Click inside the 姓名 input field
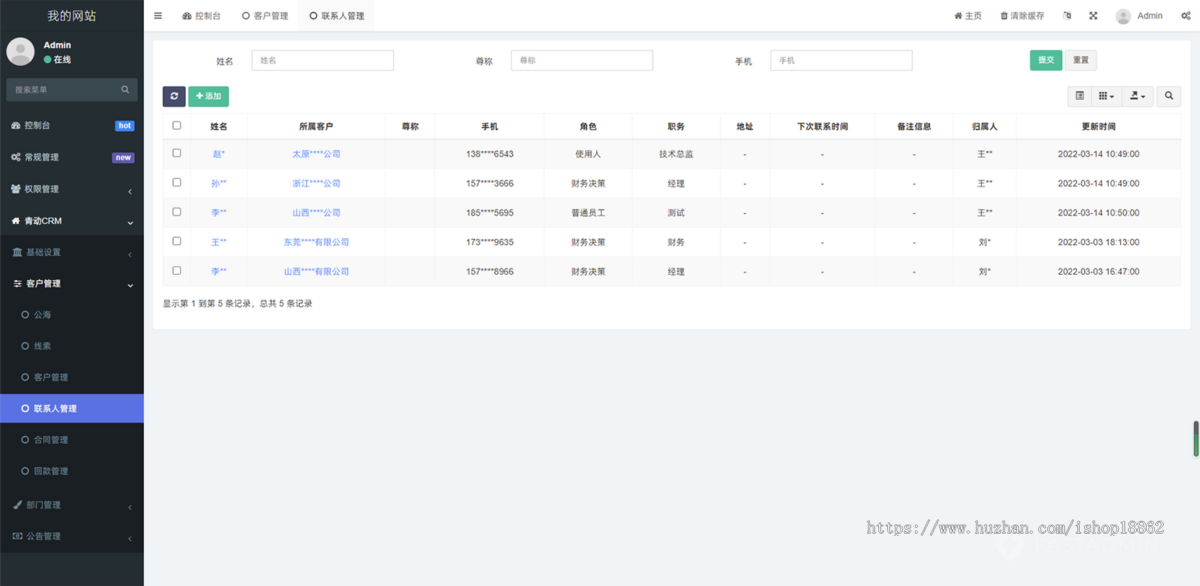This screenshot has width=1200, height=586. (322, 60)
